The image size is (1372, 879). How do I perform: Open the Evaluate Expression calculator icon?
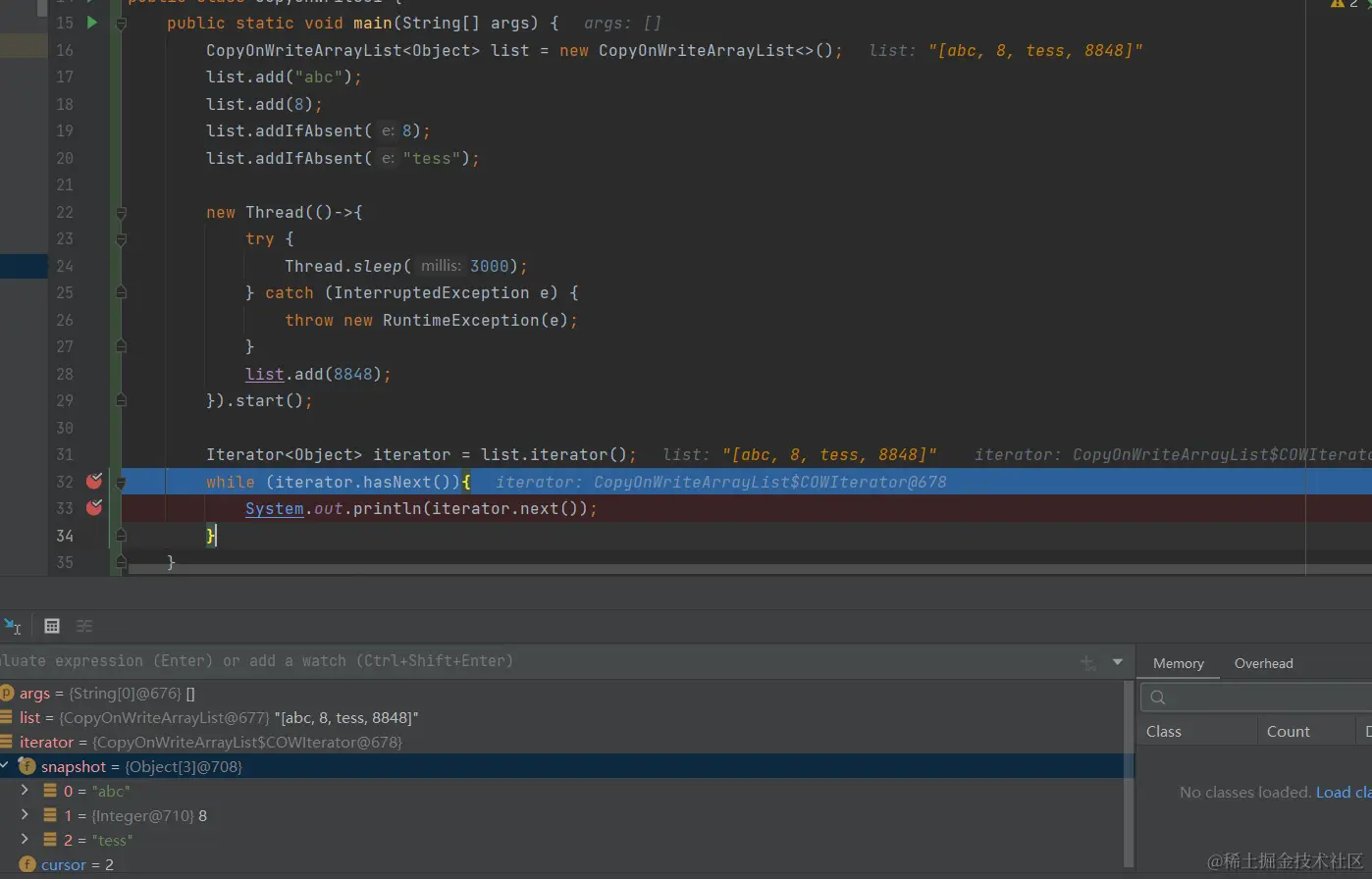[52, 626]
